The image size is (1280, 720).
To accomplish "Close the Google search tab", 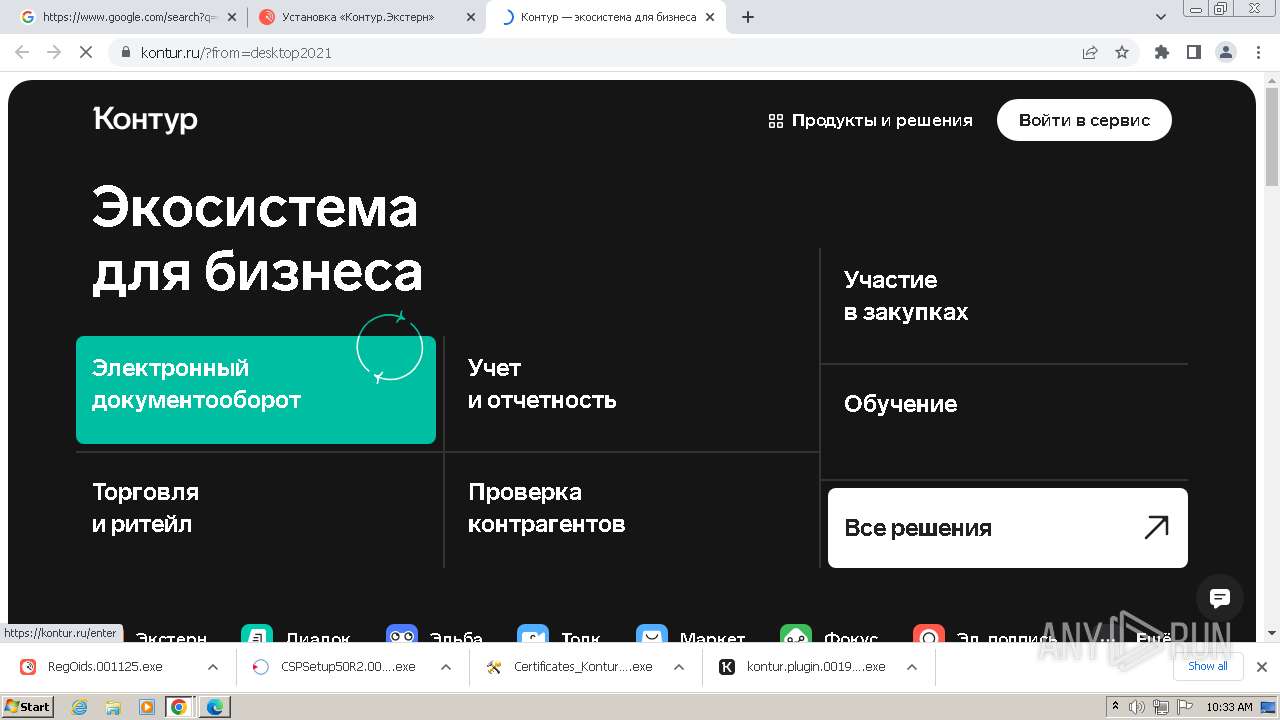I will (x=232, y=17).
